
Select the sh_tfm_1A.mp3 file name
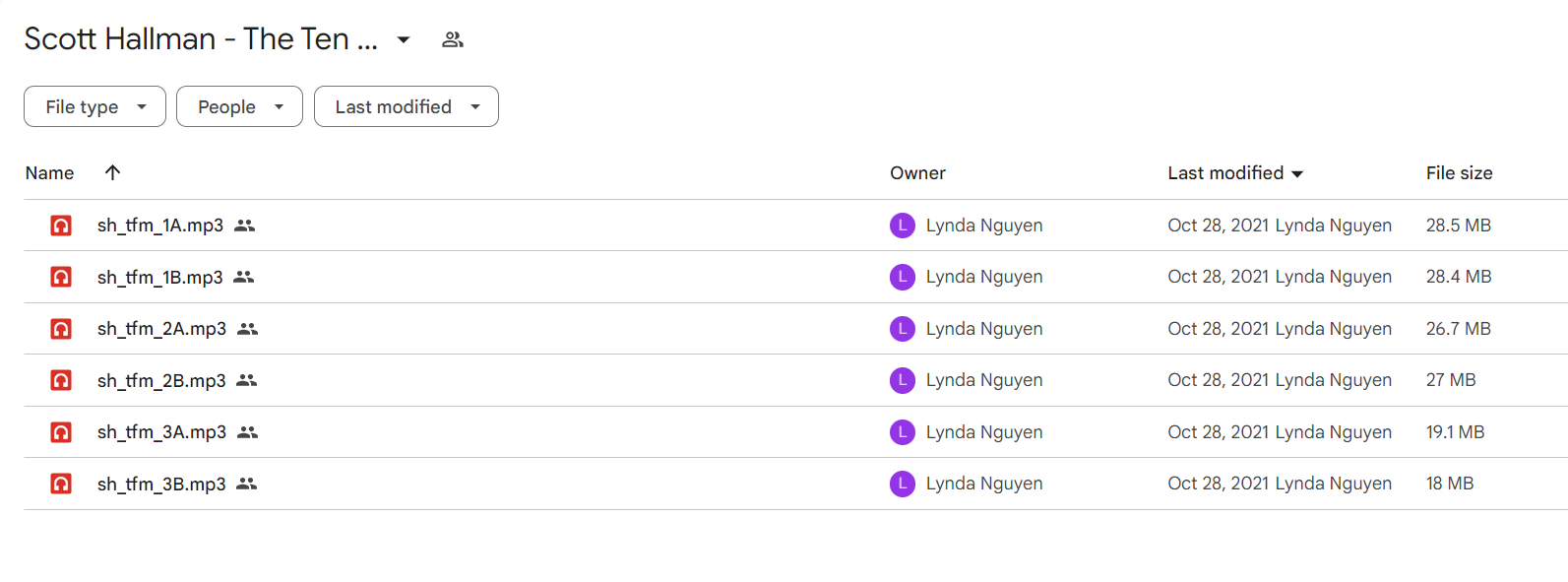160,226
